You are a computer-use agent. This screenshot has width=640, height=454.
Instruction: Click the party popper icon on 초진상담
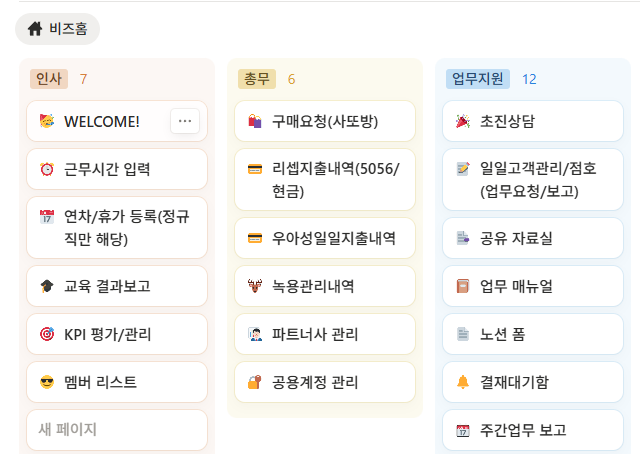463,121
